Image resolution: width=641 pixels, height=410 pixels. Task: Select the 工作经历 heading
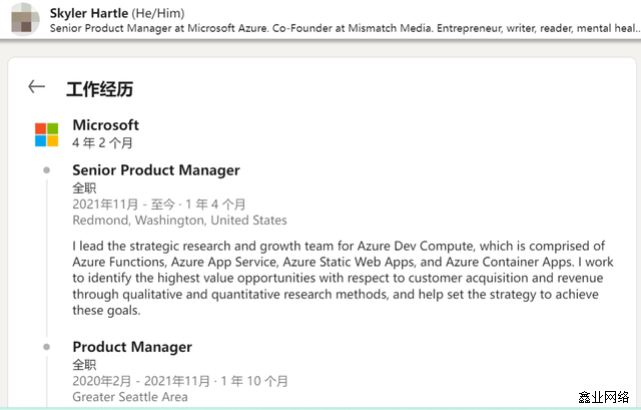[100, 89]
